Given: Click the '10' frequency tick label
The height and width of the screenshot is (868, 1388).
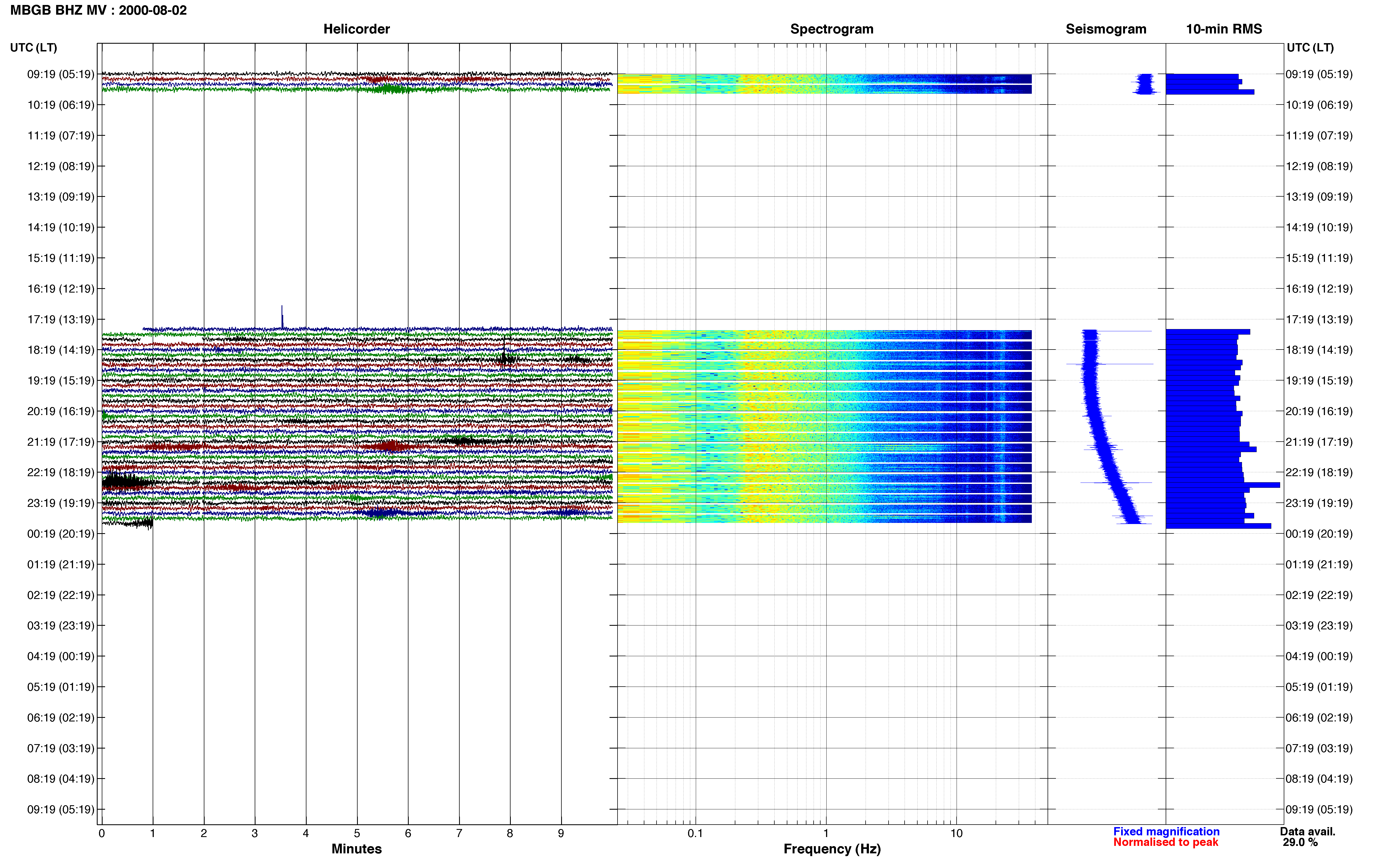Looking at the screenshot, I should coord(956,833).
